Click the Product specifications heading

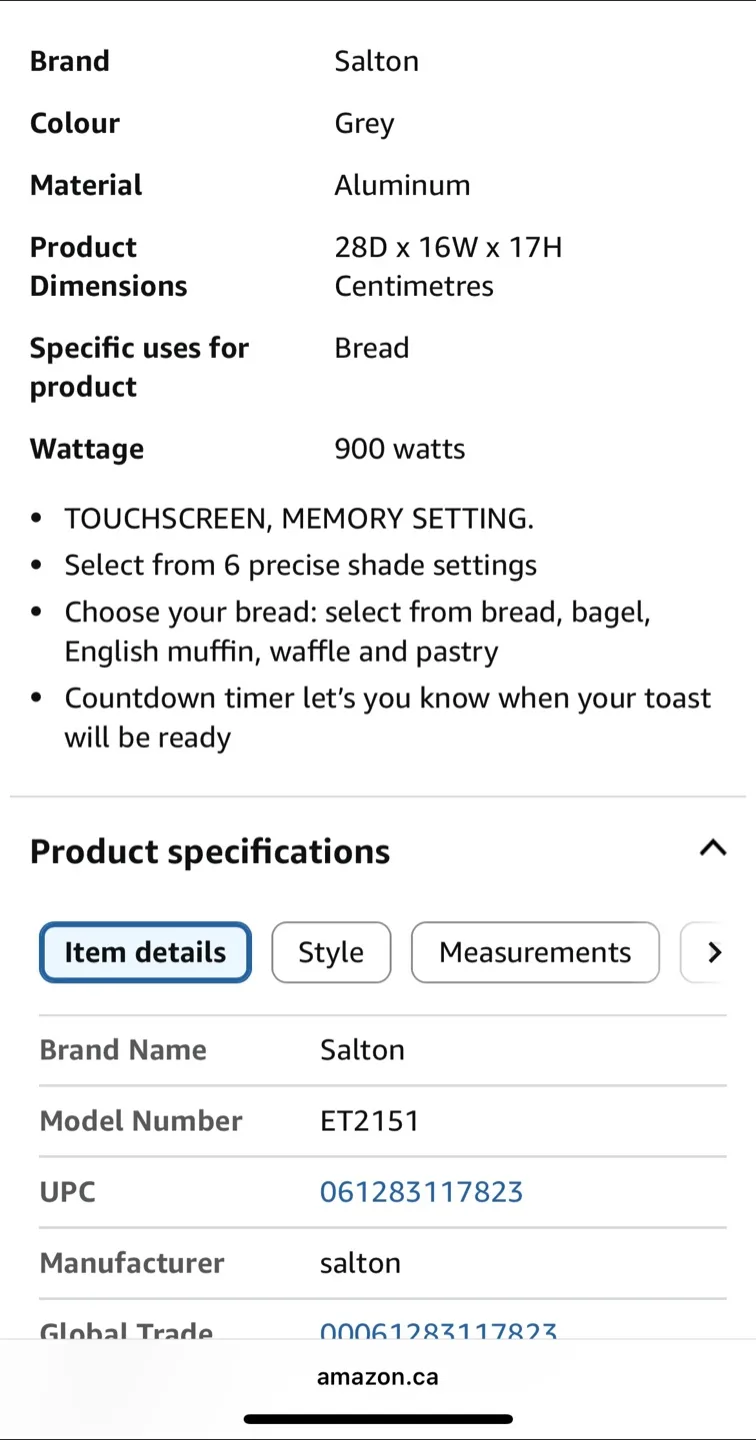(x=210, y=851)
